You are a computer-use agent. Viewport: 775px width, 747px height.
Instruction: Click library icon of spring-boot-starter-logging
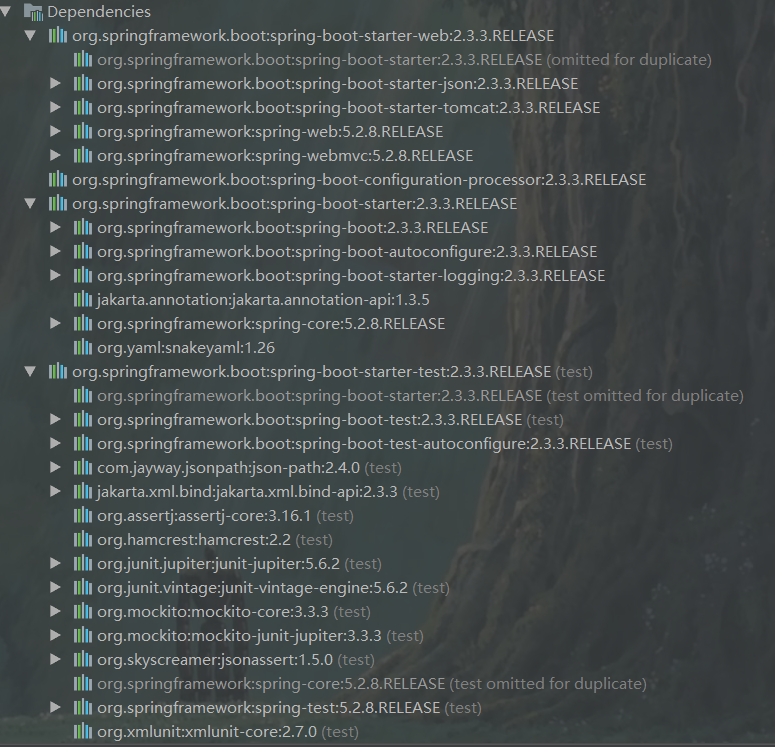tap(83, 275)
